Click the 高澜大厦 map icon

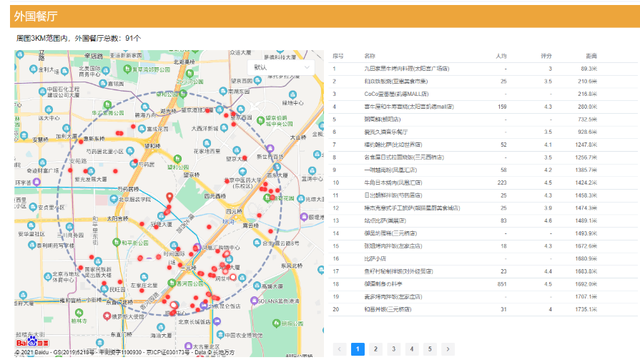pos(257,286)
